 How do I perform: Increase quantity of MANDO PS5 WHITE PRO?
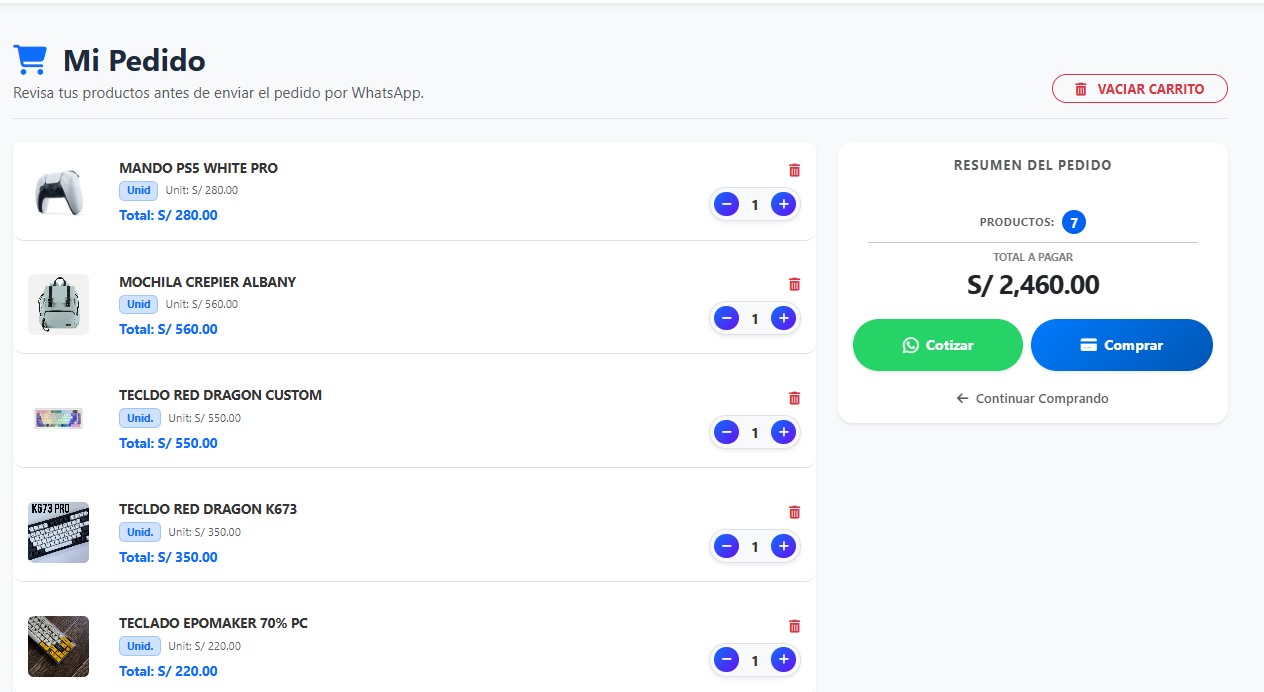click(x=783, y=205)
